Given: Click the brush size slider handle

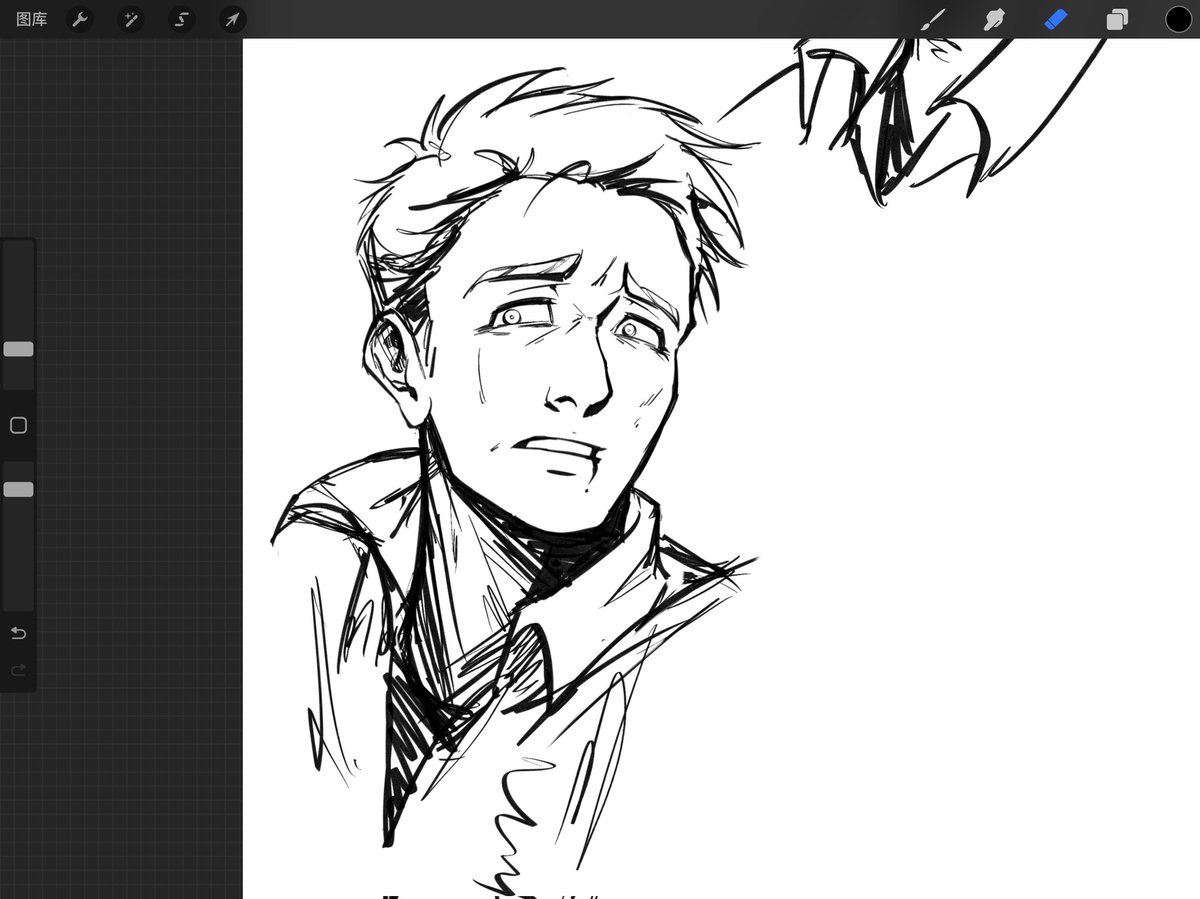Looking at the screenshot, I should coord(18,349).
